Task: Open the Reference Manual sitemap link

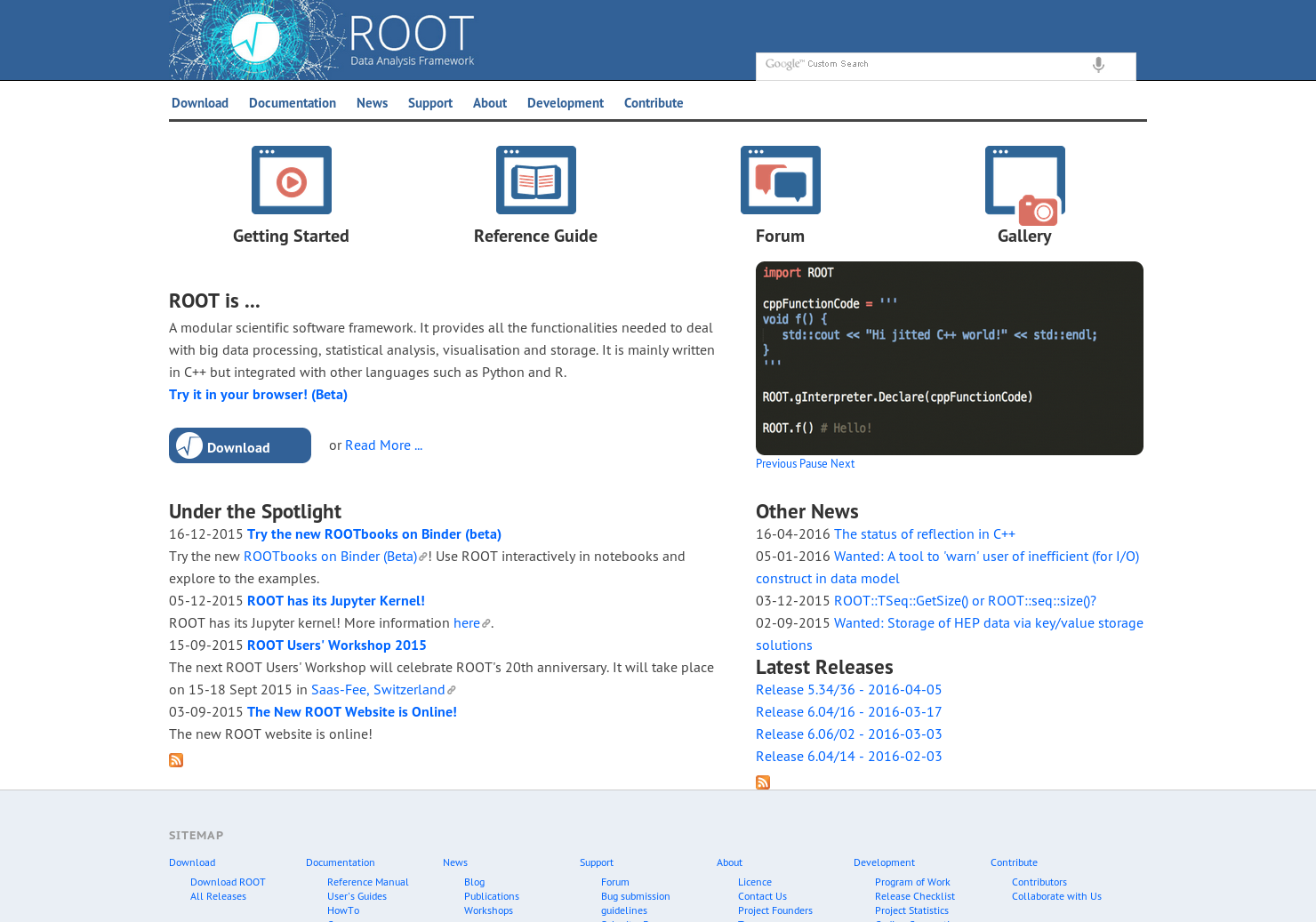Action: (x=367, y=881)
